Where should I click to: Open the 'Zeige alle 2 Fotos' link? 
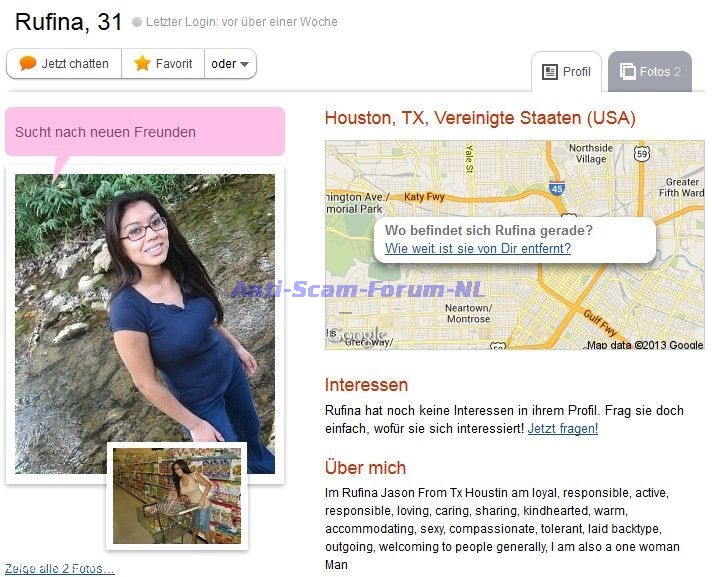[59, 568]
